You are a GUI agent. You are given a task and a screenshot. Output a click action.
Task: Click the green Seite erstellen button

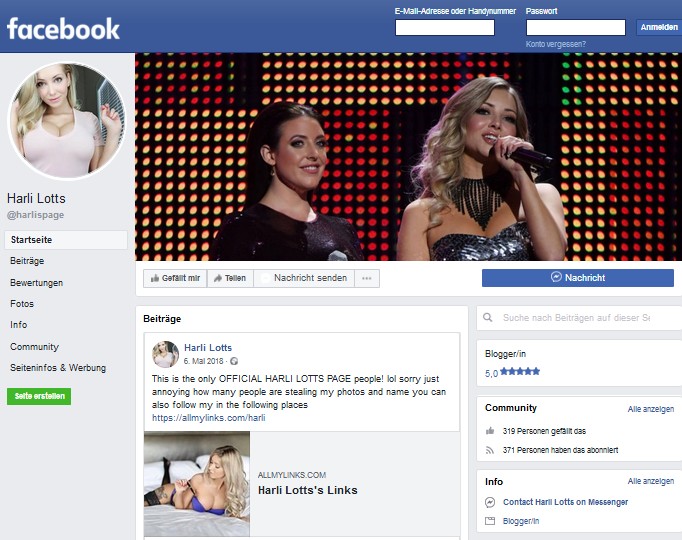click(39, 396)
